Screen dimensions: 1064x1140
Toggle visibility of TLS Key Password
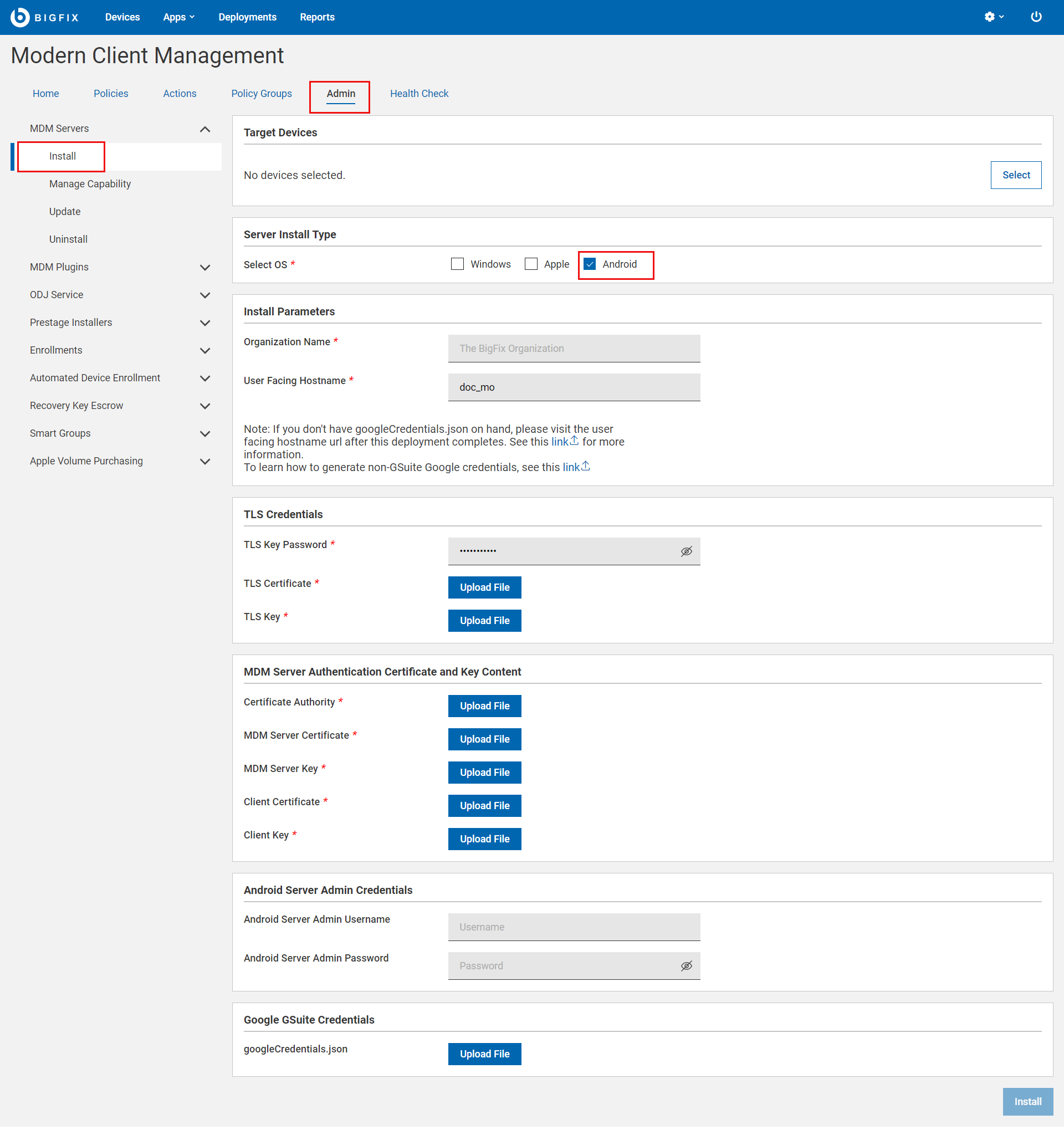click(x=686, y=551)
